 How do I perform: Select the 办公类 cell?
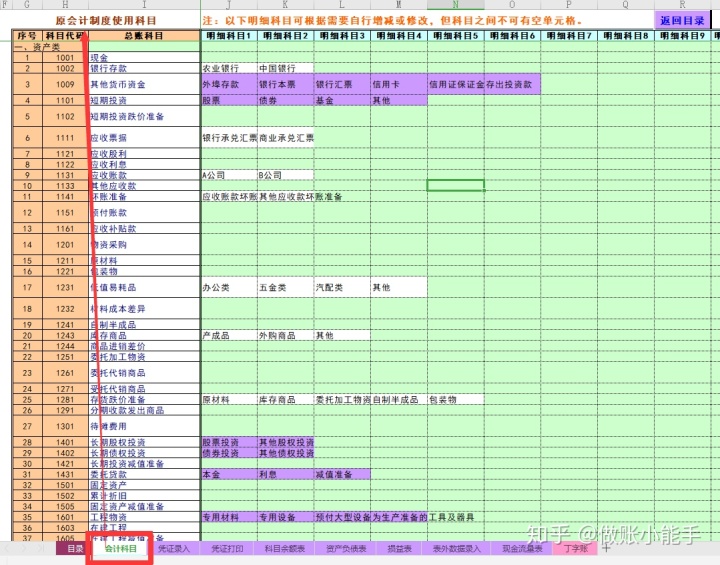click(229, 287)
